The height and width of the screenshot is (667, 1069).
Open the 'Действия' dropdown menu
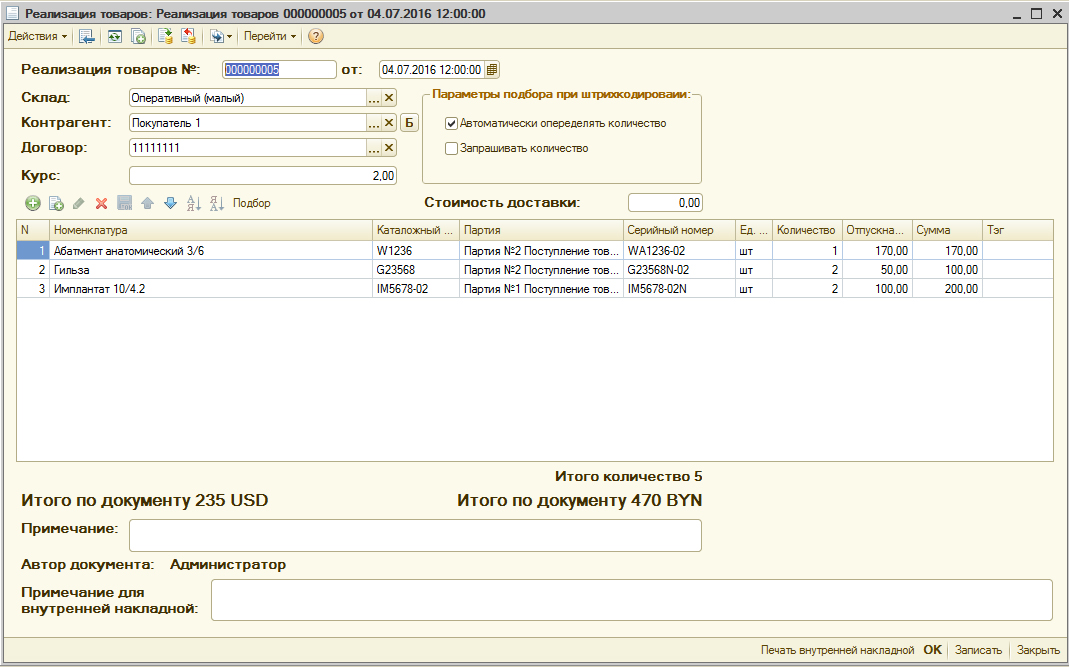pyautogui.click(x=38, y=36)
